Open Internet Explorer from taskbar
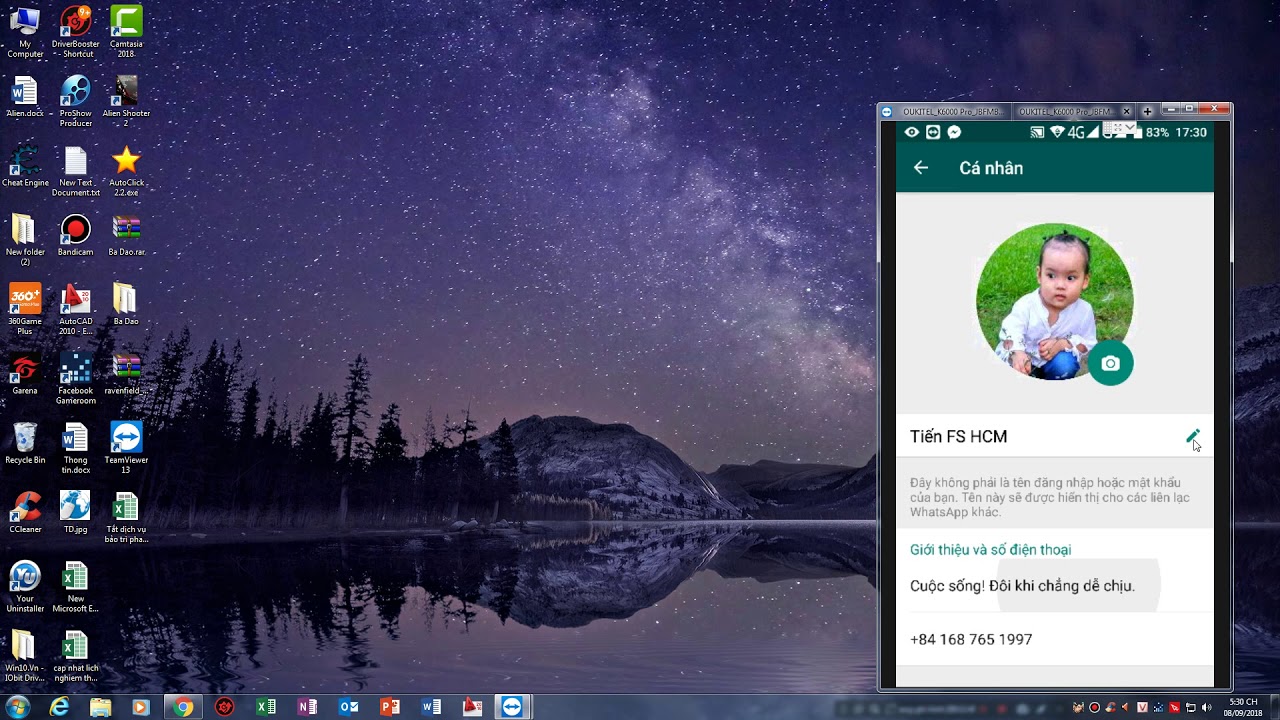 (x=60, y=707)
